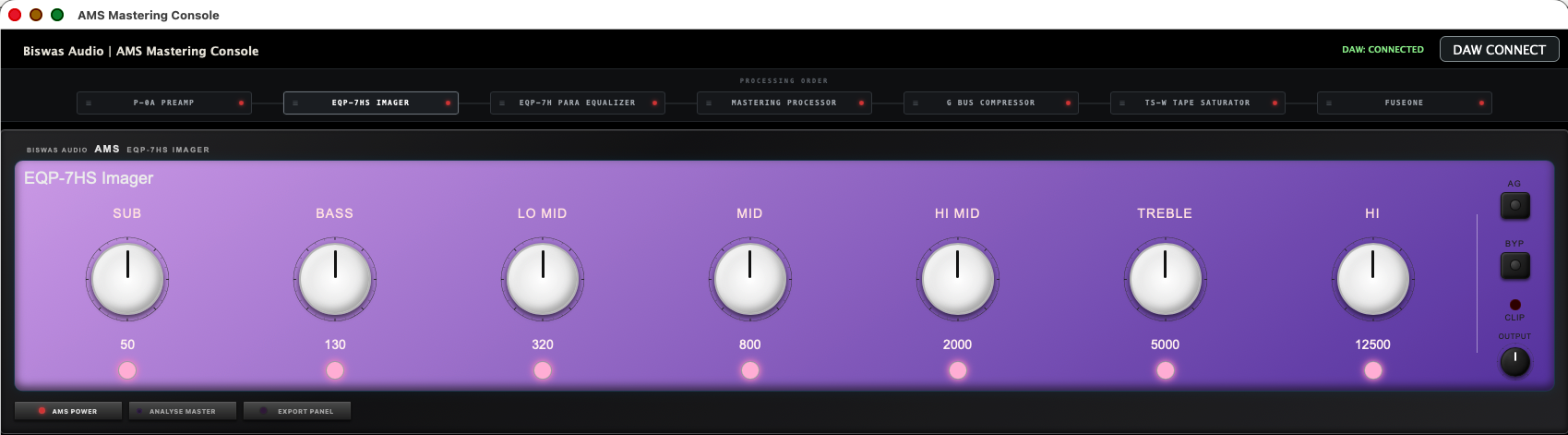The height and width of the screenshot is (435, 1568).
Task: Select the EQP-7HS Imager module tab
Action: tap(371, 103)
